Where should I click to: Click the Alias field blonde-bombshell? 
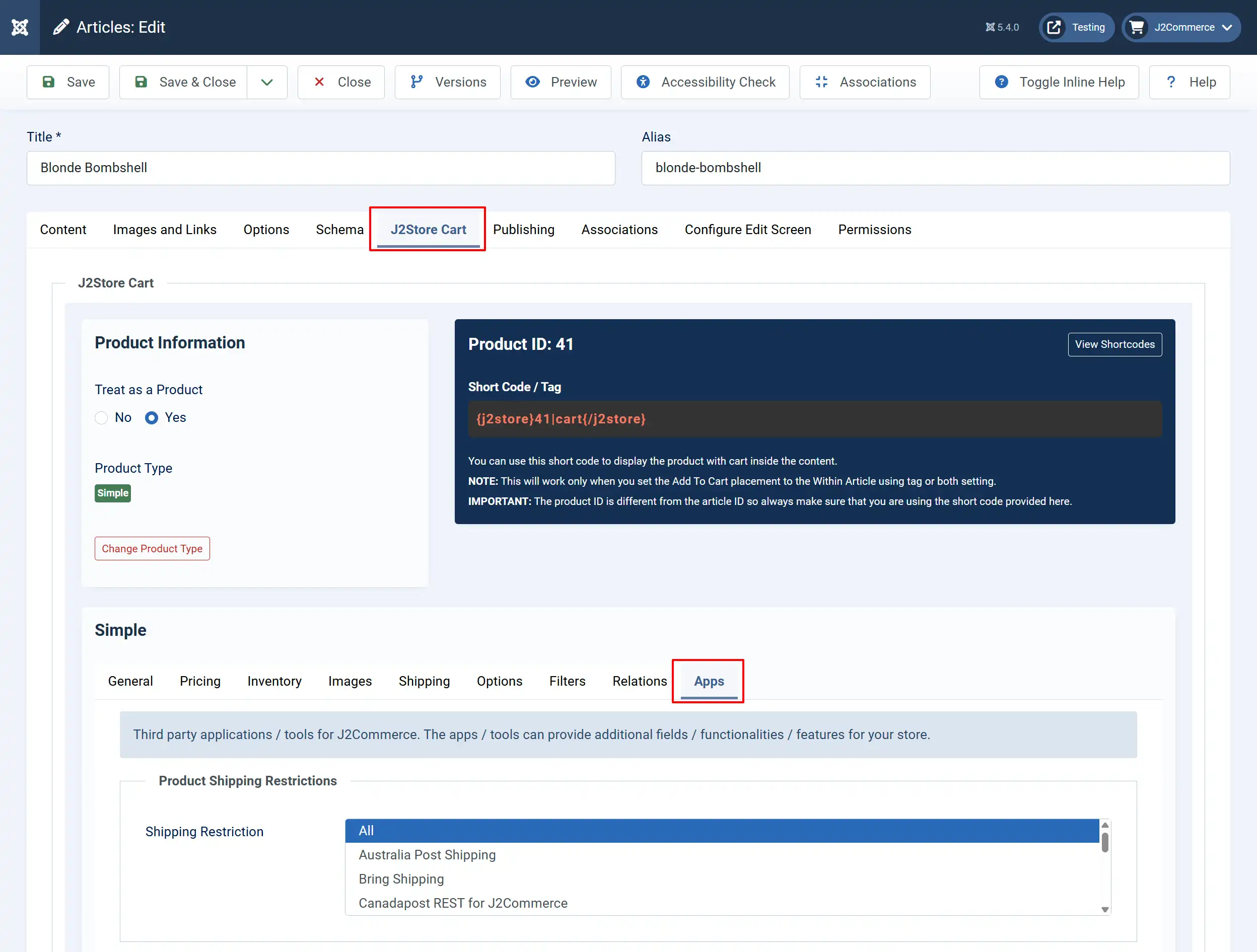935,168
